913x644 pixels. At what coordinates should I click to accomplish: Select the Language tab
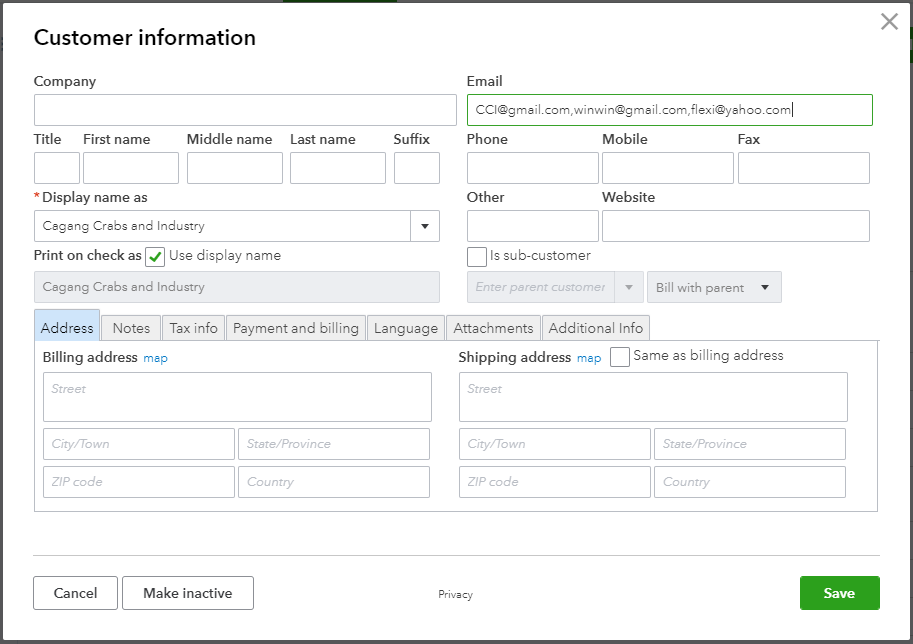click(x=406, y=328)
